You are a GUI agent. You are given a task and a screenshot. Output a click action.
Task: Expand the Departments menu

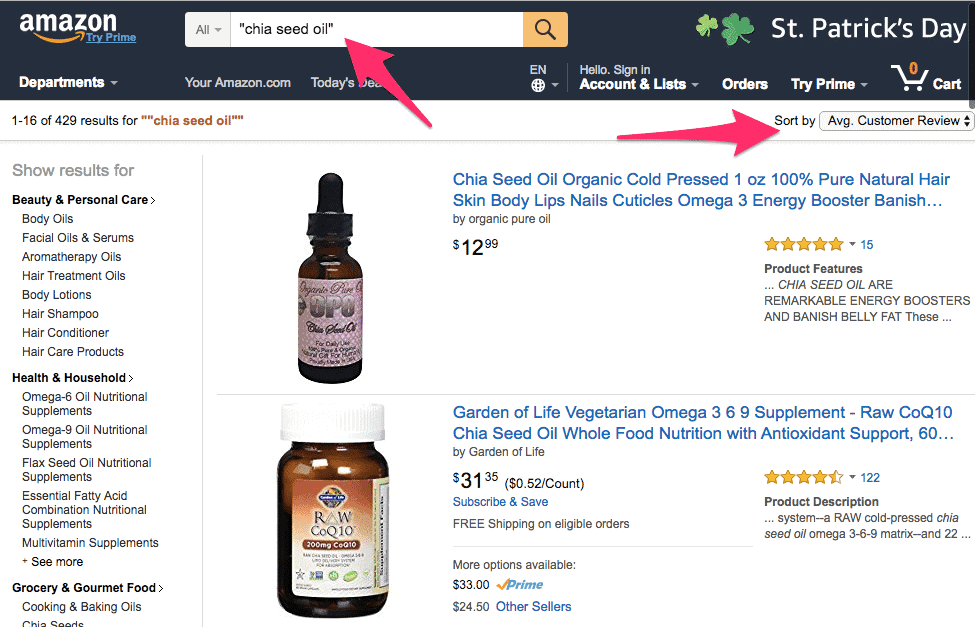coord(68,83)
